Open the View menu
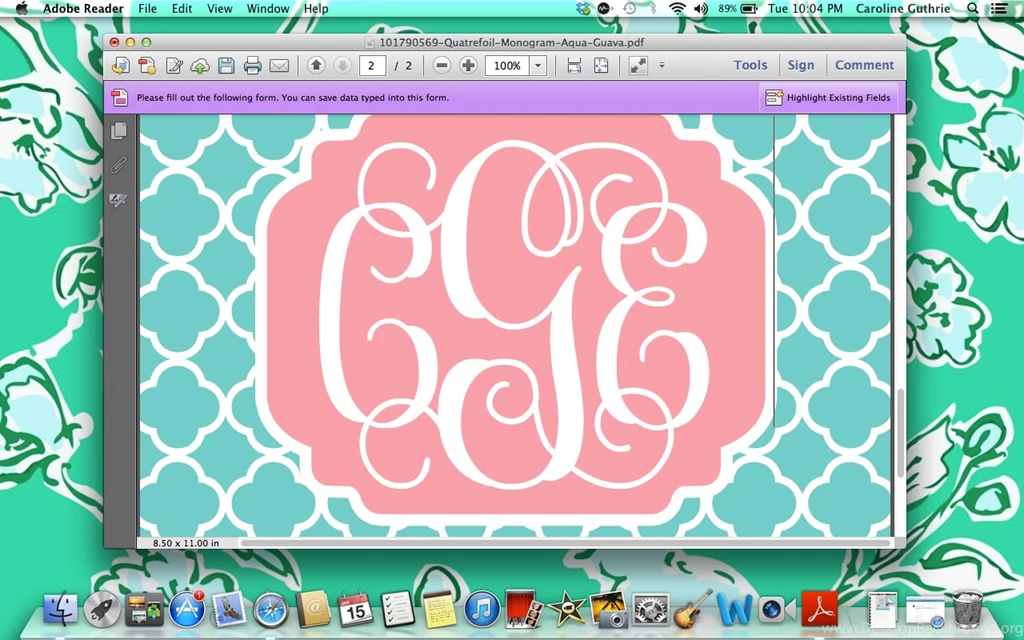 point(219,8)
